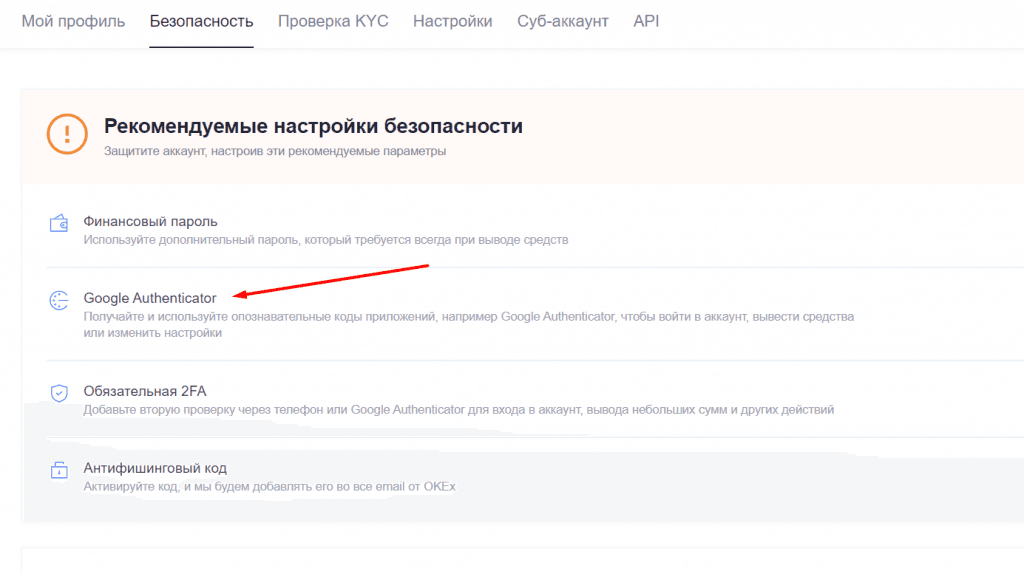Go to Суб-аккаунт tab
The width and height of the screenshot is (1024, 574).
(563, 22)
